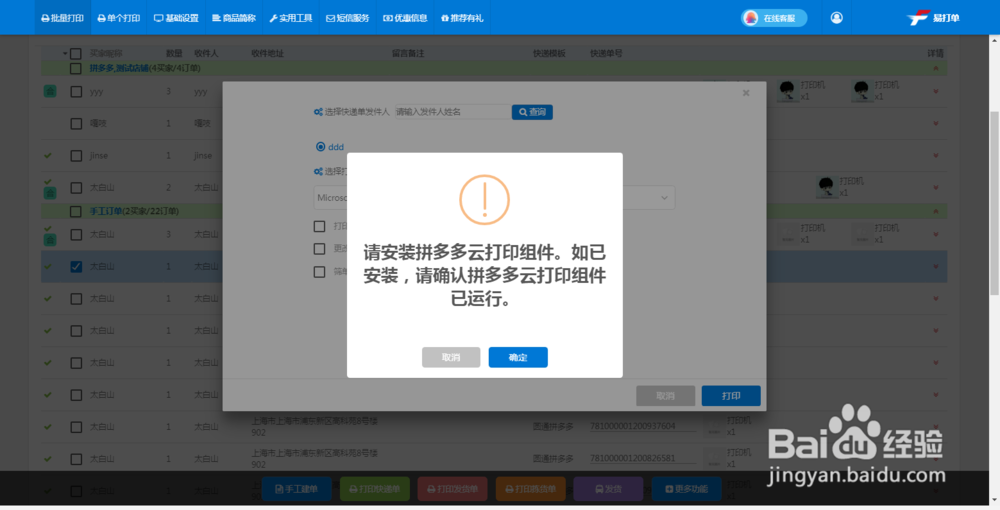Click the 详情 column header

click(x=936, y=54)
